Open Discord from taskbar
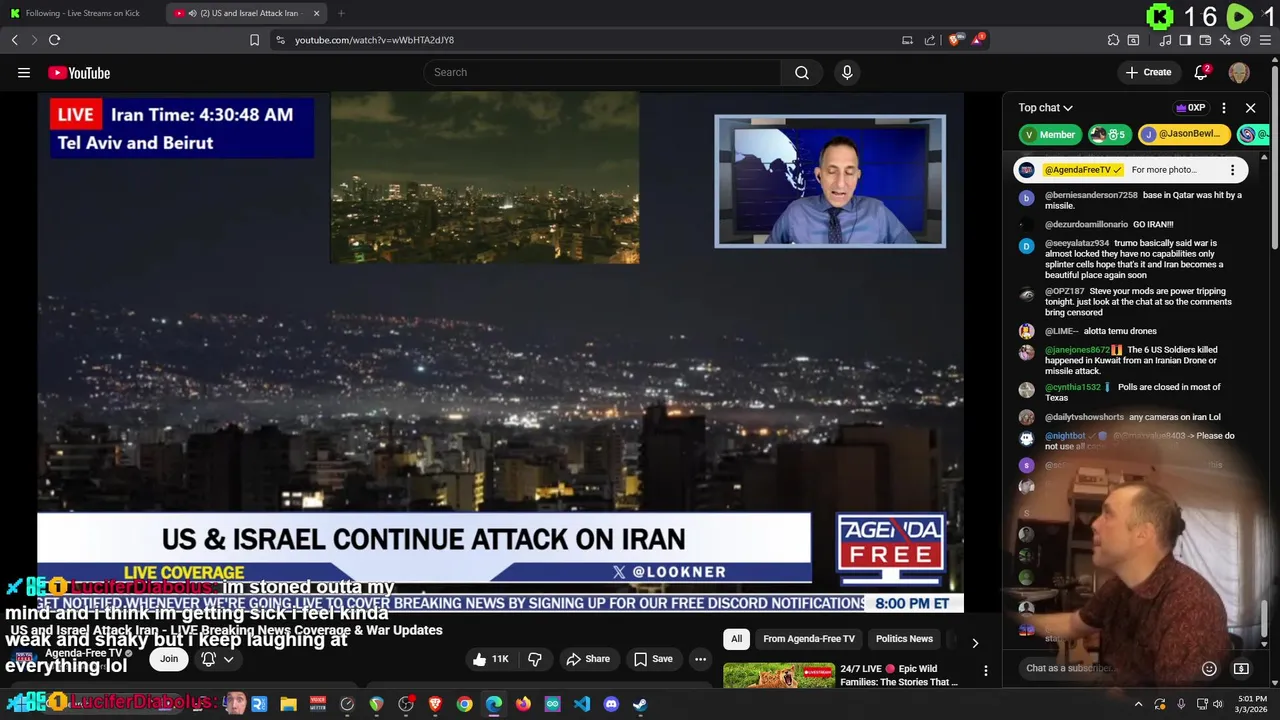The width and height of the screenshot is (1280, 720). 611,704
